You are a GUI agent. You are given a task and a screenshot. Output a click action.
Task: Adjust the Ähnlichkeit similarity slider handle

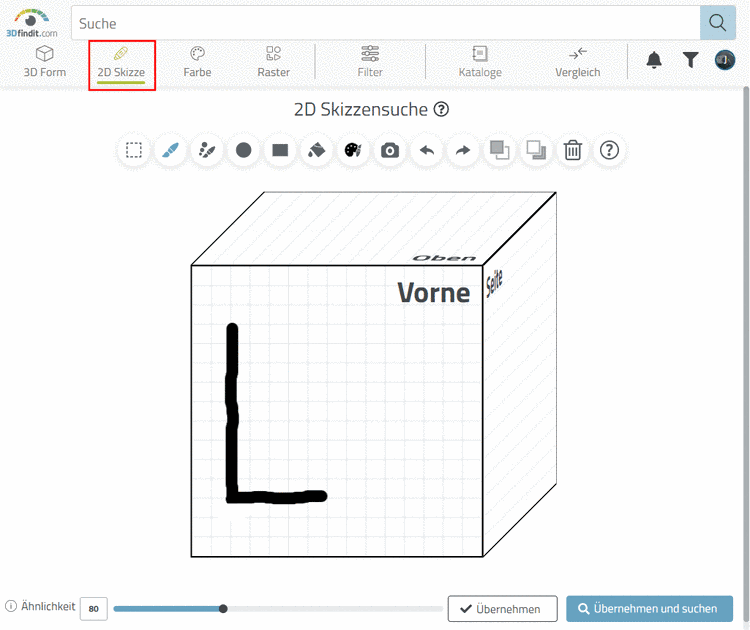point(223,608)
